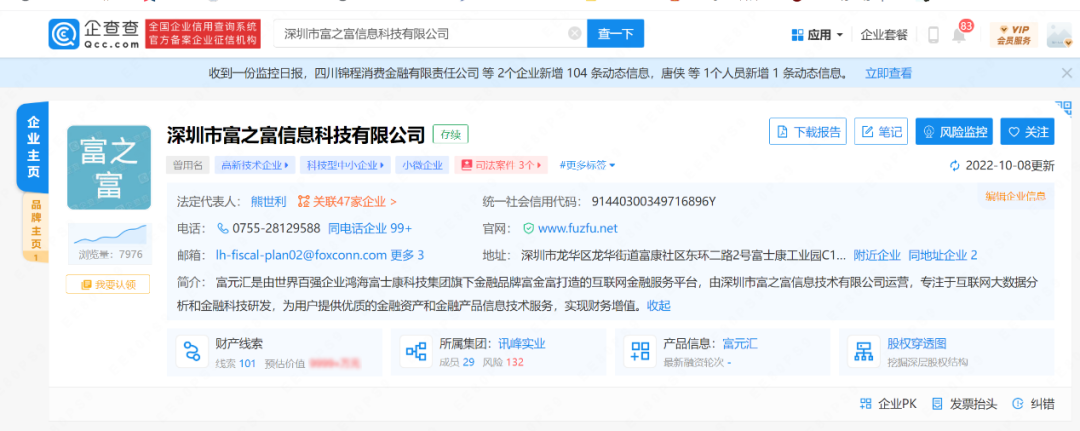The width and height of the screenshot is (1080, 431).
Task: Enable 风险监控 for this company
Action: 954,132
